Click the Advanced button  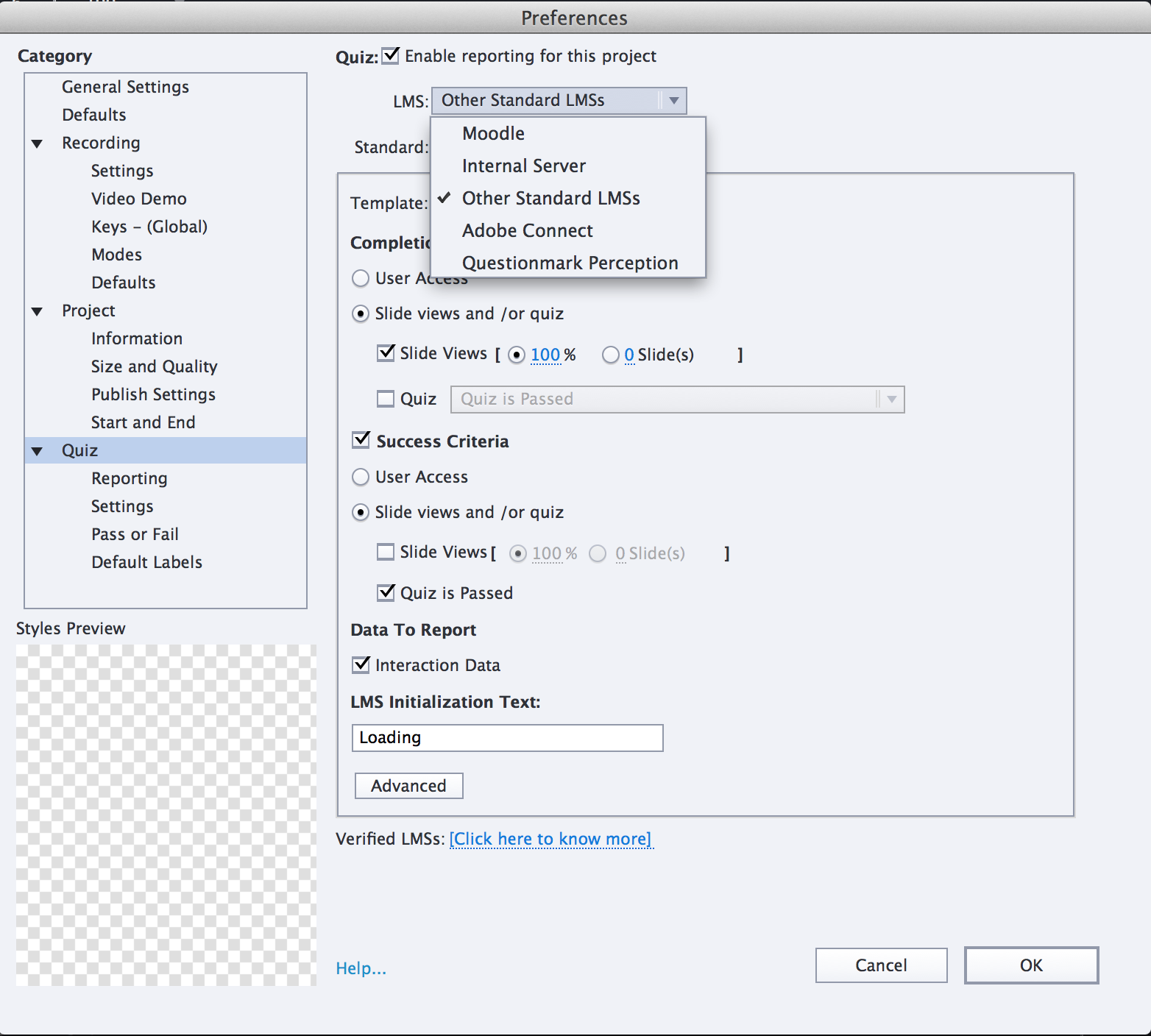[x=408, y=786]
